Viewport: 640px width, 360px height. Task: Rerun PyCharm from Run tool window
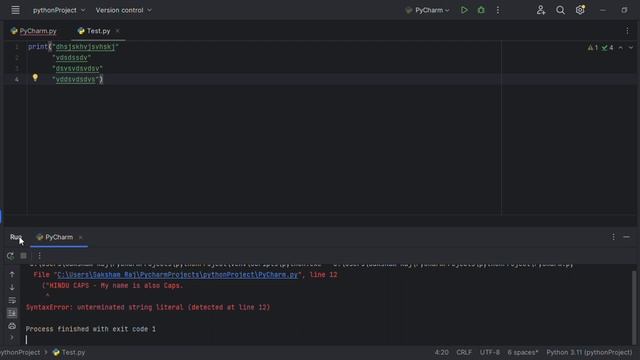click(x=10, y=256)
